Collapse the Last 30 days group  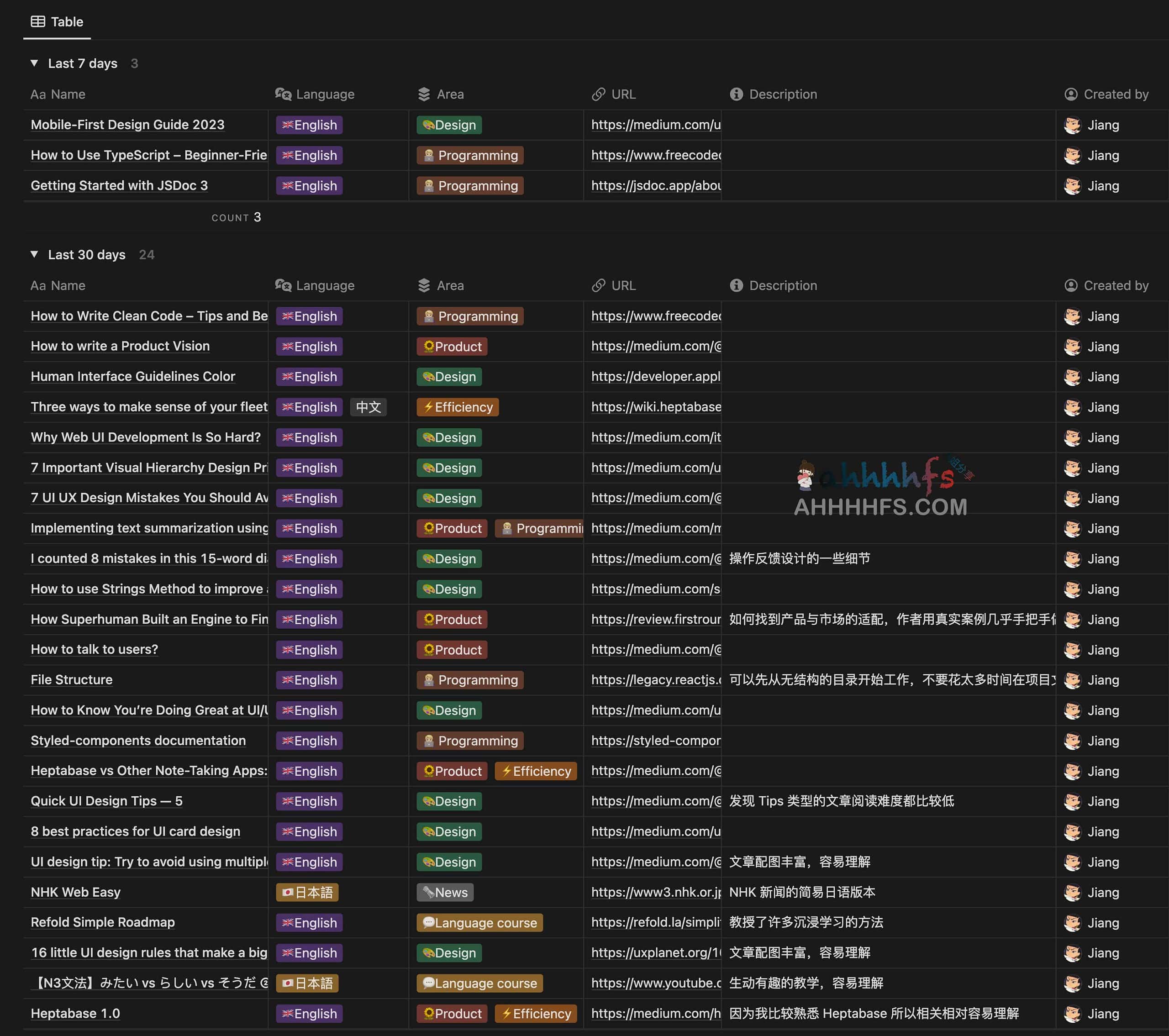tap(34, 254)
